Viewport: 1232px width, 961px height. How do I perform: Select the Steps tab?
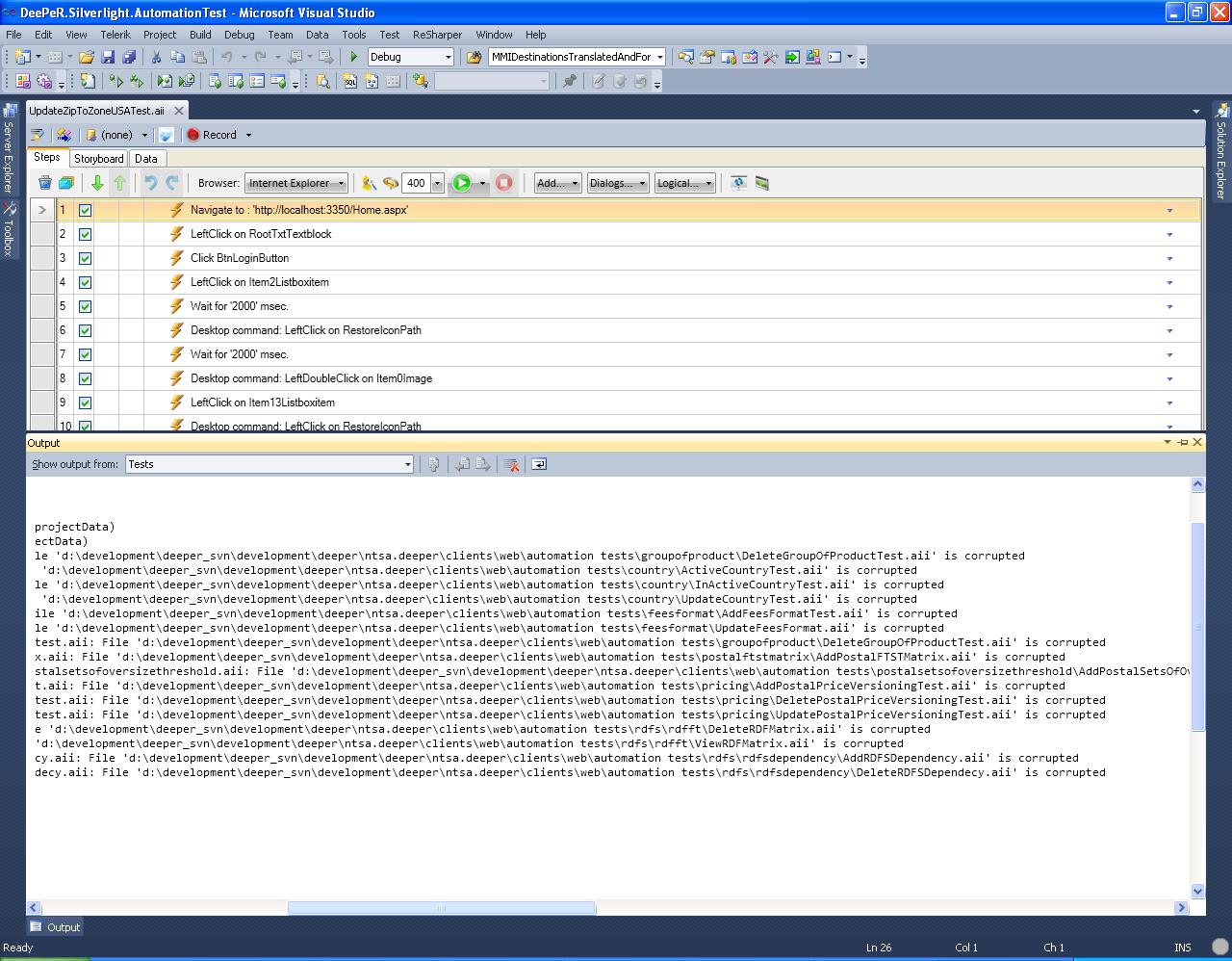(47, 158)
